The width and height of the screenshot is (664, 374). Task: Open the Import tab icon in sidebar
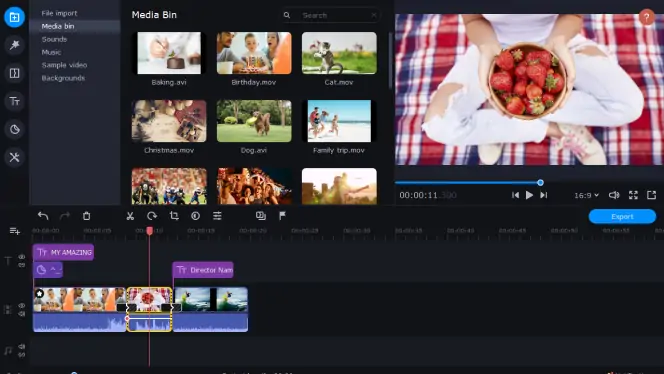point(14,17)
